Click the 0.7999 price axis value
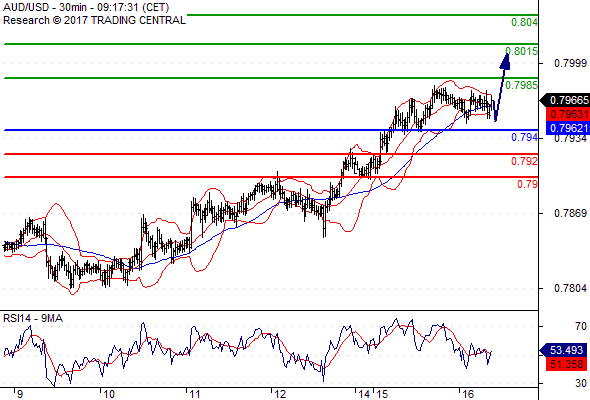Viewport: 590px width, 400px height. (570, 63)
